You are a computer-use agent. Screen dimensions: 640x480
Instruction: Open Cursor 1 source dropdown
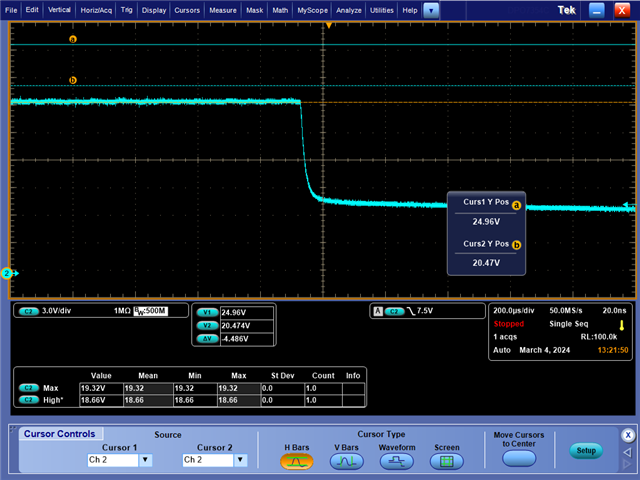point(145,460)
